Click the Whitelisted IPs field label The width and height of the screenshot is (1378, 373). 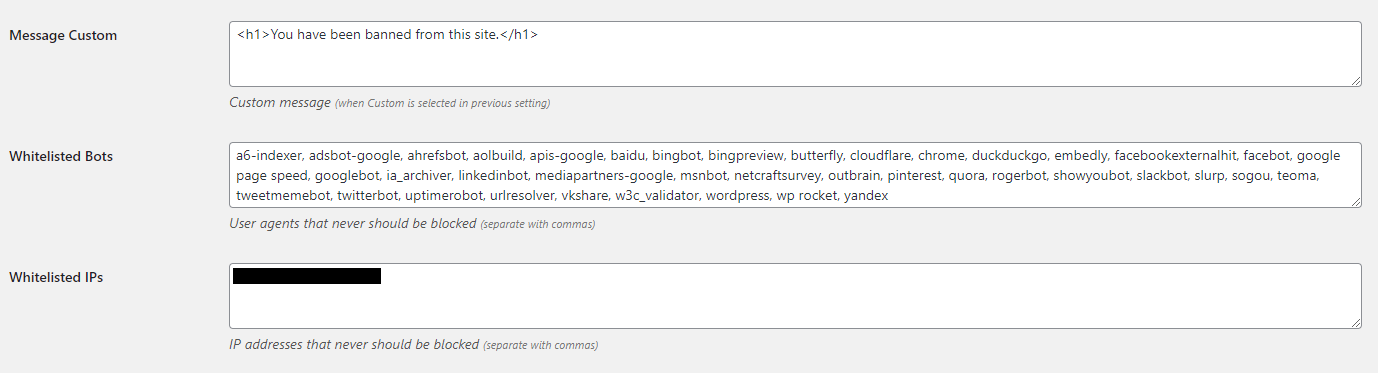click(56, 277)
